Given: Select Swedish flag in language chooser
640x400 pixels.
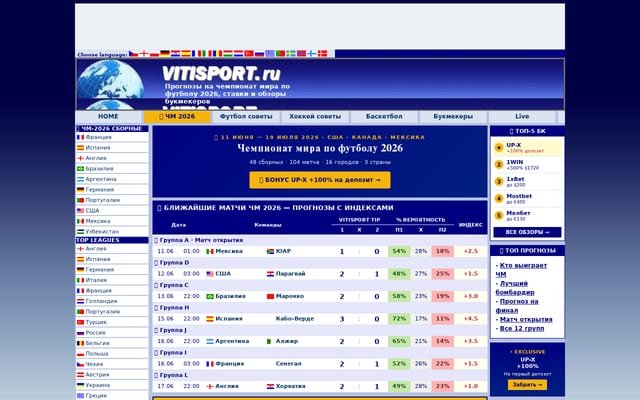Looking at the screenshot, I should [291, 53].
